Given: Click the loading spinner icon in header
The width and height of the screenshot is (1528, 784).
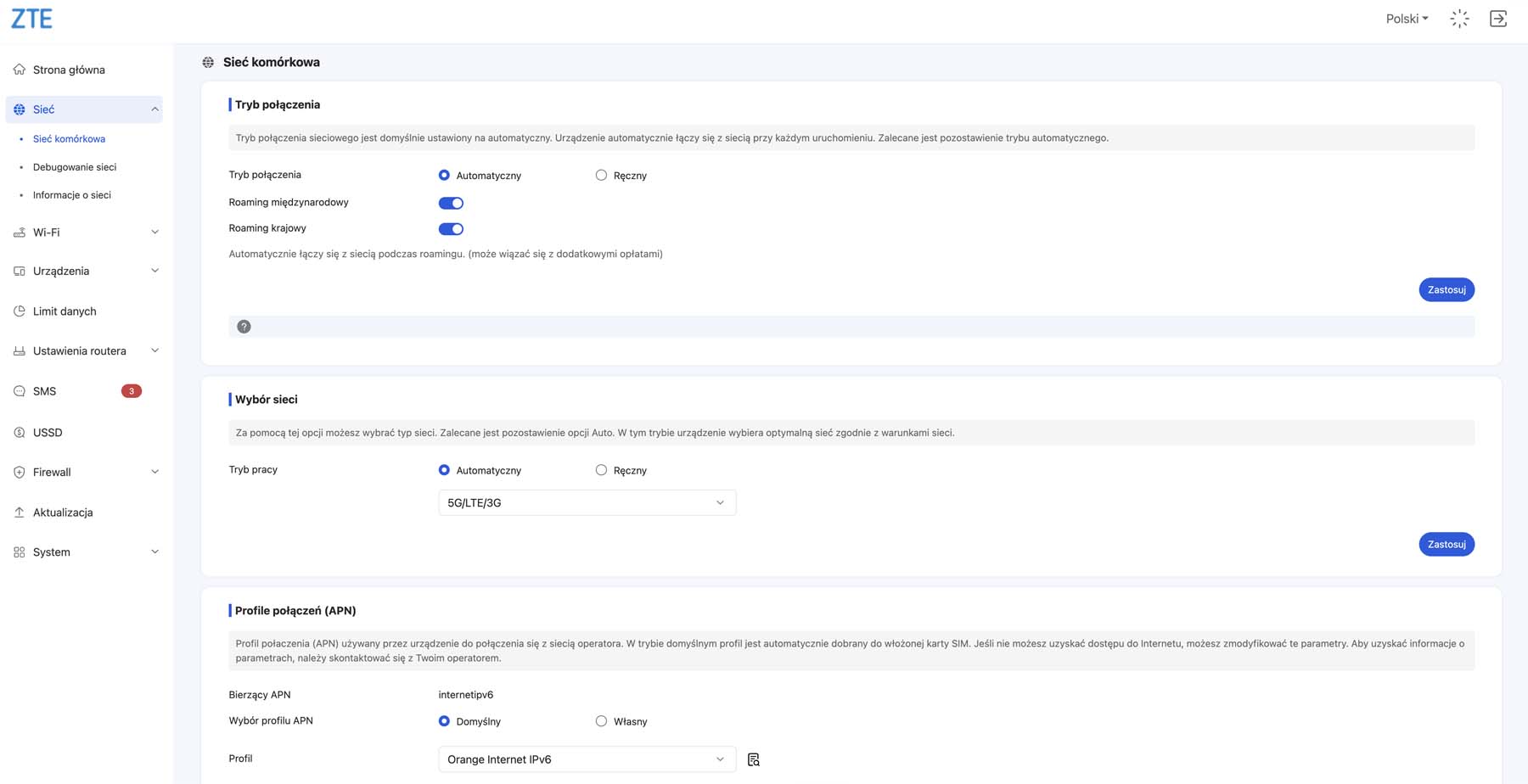Looking at the screenshot, I should tap(1459, 19).
